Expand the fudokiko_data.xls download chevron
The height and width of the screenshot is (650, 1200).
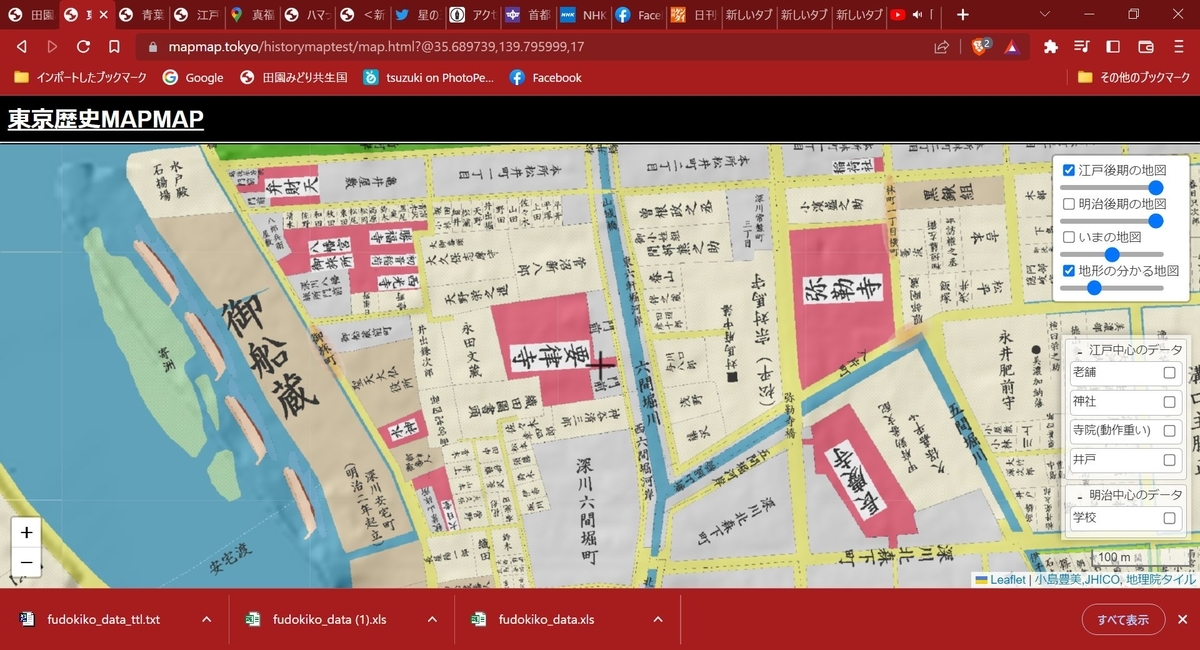pos(657,619)
